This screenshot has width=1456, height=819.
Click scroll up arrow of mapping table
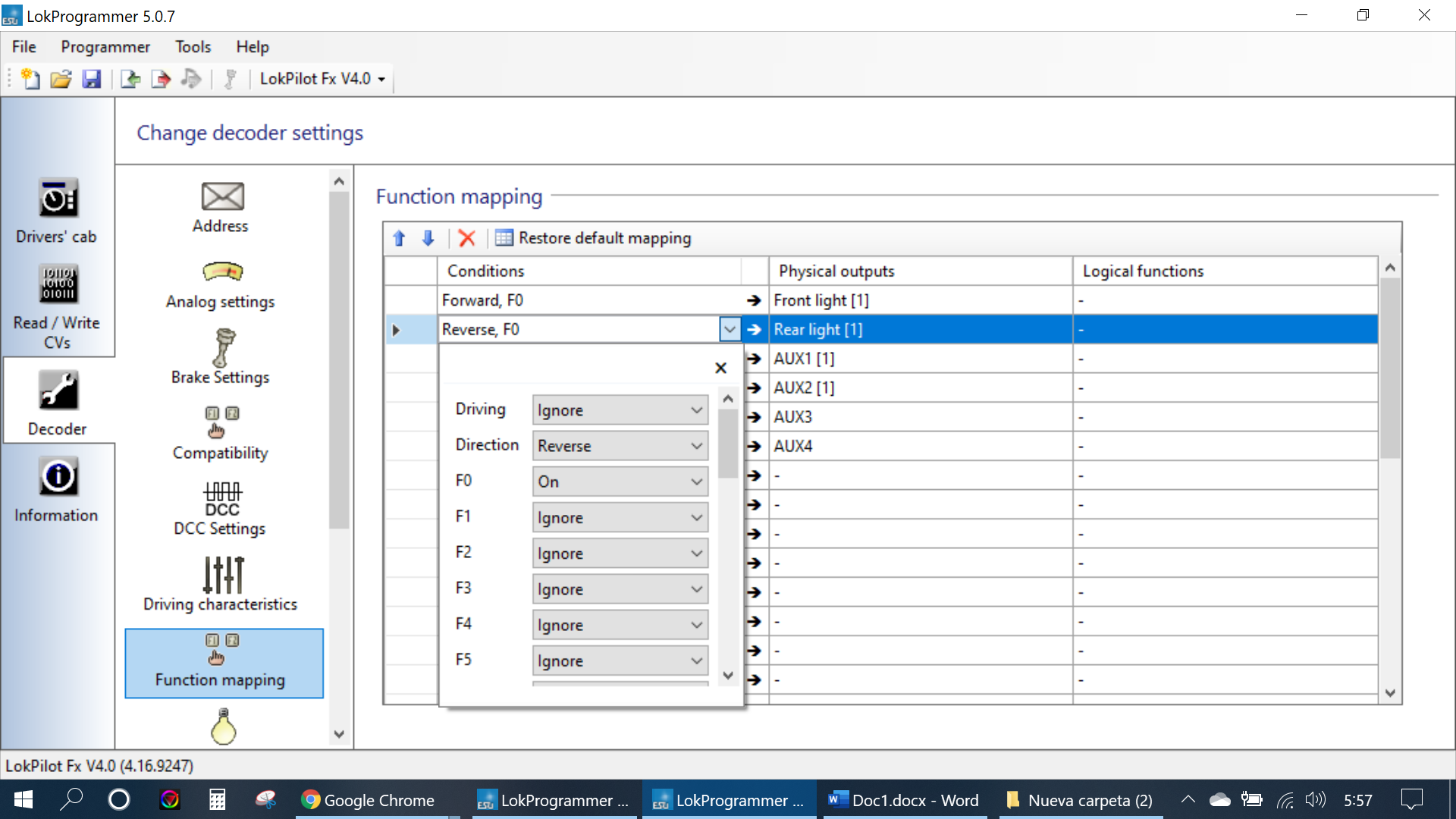coord(1390,268)
